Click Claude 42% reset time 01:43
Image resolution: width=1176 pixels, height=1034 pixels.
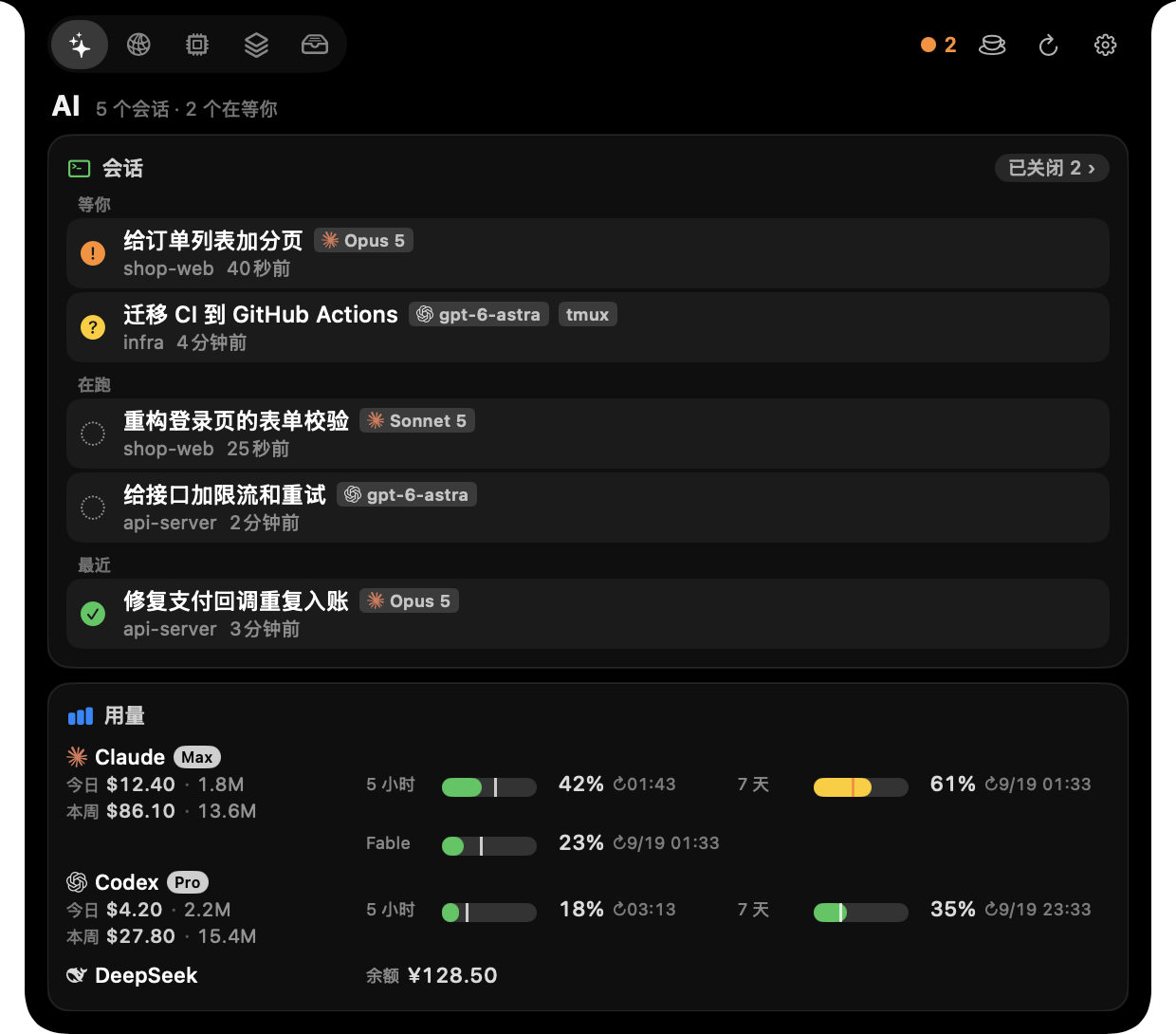645,785
